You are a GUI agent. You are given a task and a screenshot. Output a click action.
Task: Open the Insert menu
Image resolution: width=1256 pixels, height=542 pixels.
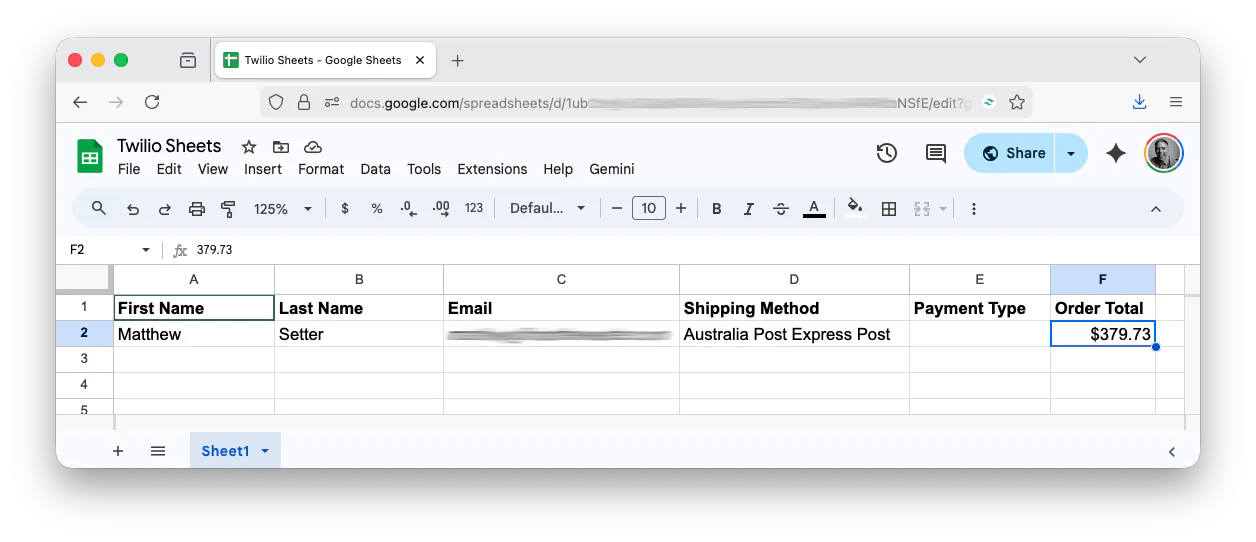click(263, 169)
